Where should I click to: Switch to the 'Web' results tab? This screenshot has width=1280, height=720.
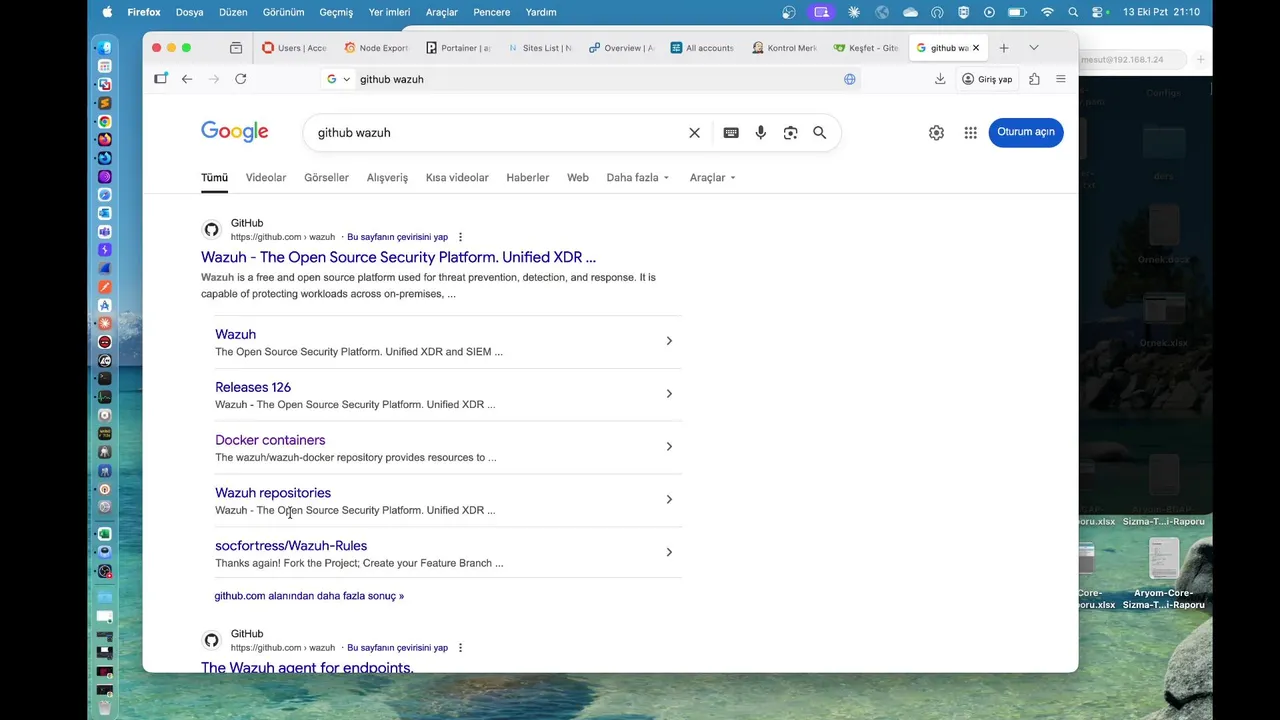(578, 178)
